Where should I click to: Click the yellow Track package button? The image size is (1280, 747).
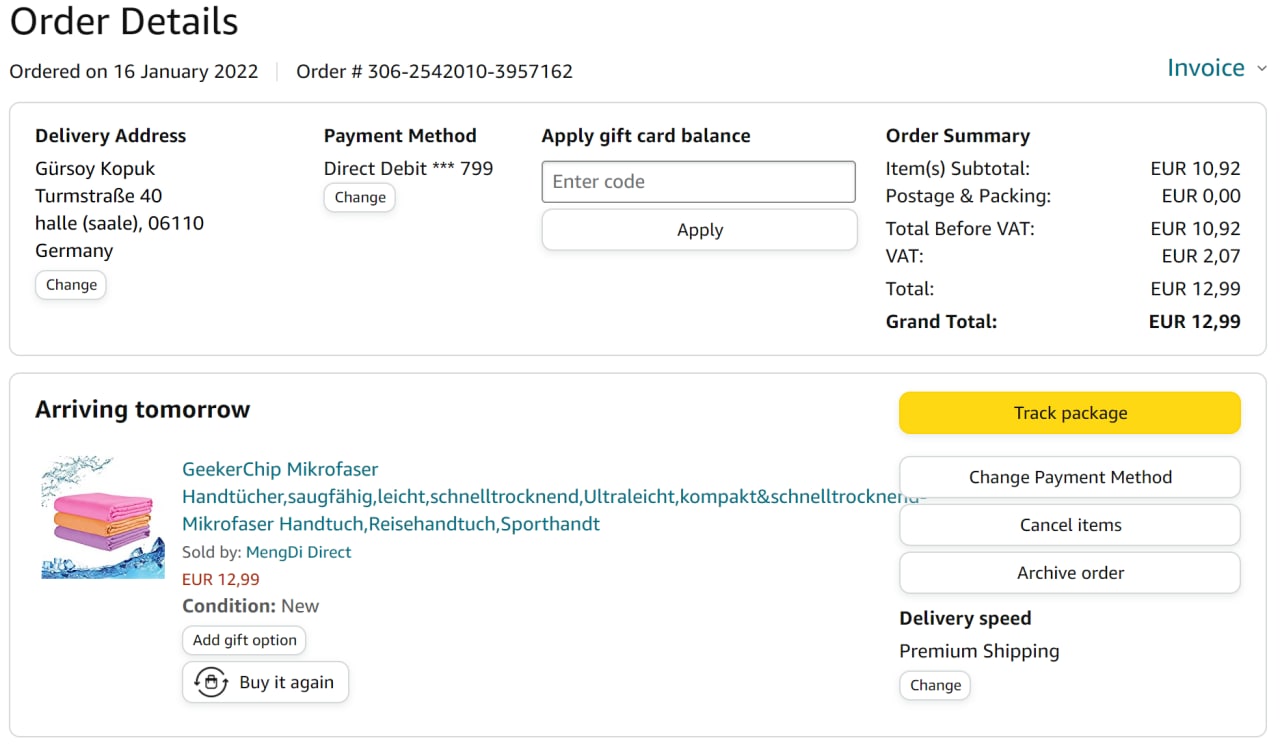pos(1069,413)
